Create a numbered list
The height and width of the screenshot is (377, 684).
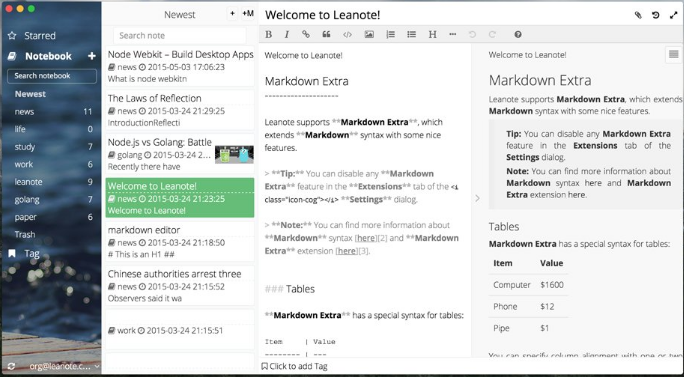(x=390, y=34)
